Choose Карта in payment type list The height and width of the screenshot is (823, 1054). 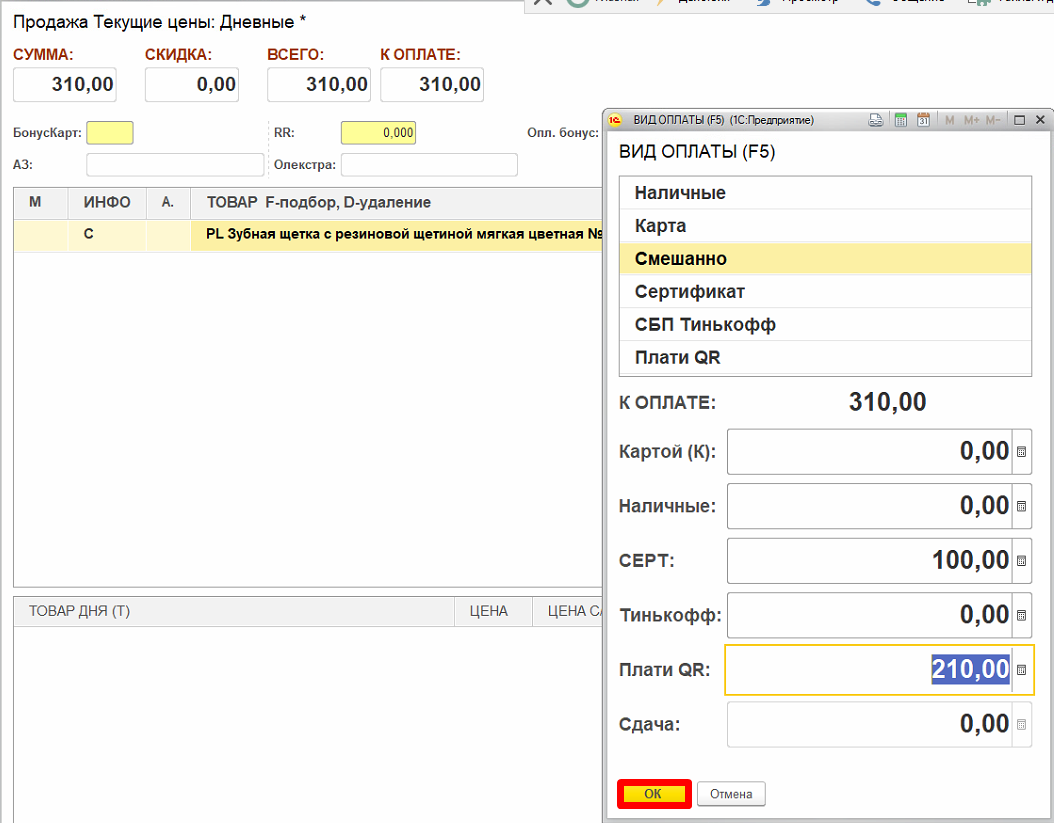(660, 226)
